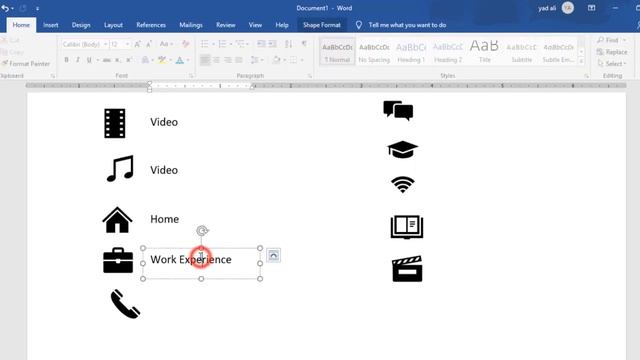Select the briefcase icon
Viewport: 640px width, 360px height.
pyautogui.click(x=118, y=260)
